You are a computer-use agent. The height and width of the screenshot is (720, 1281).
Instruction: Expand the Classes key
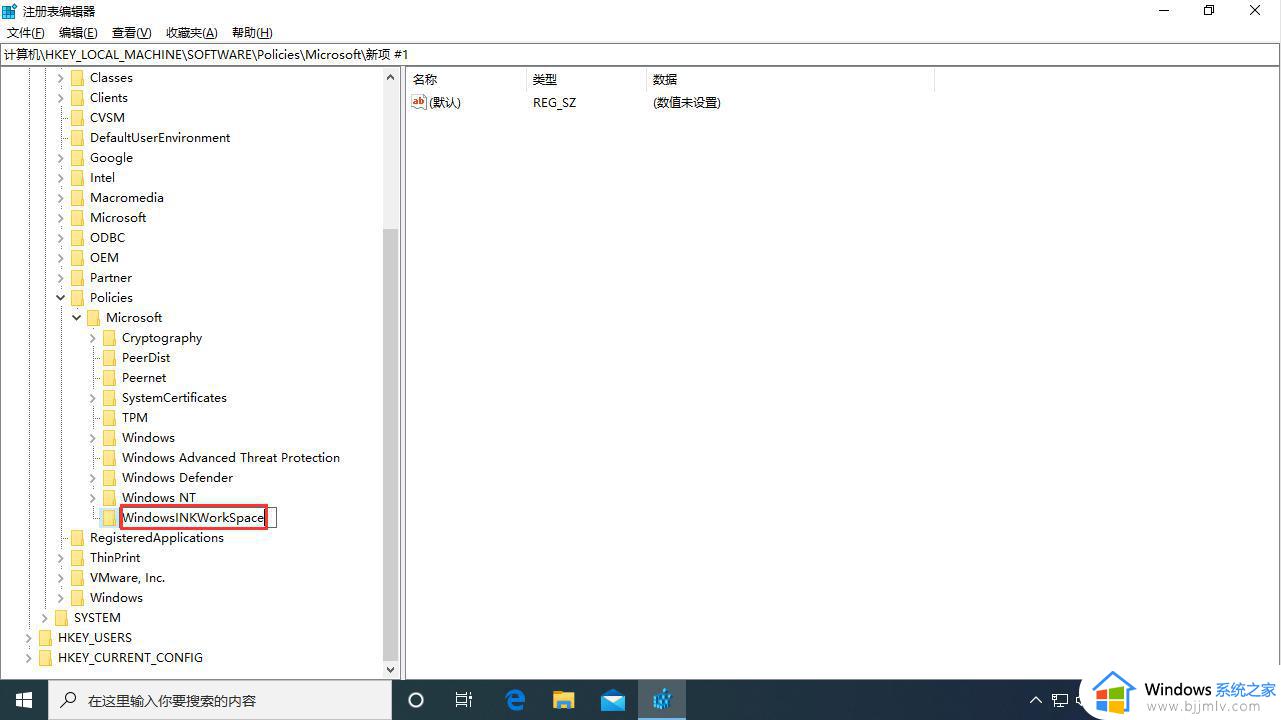click(60, 78)
